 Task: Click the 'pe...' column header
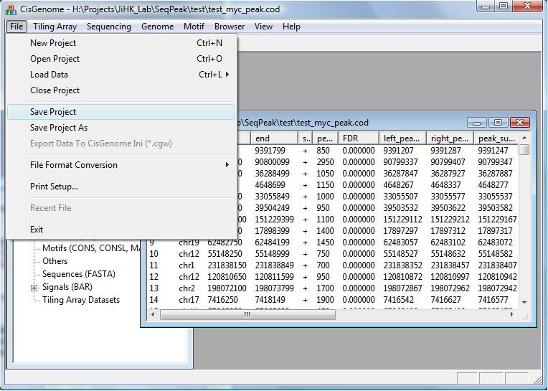point(325,138)
